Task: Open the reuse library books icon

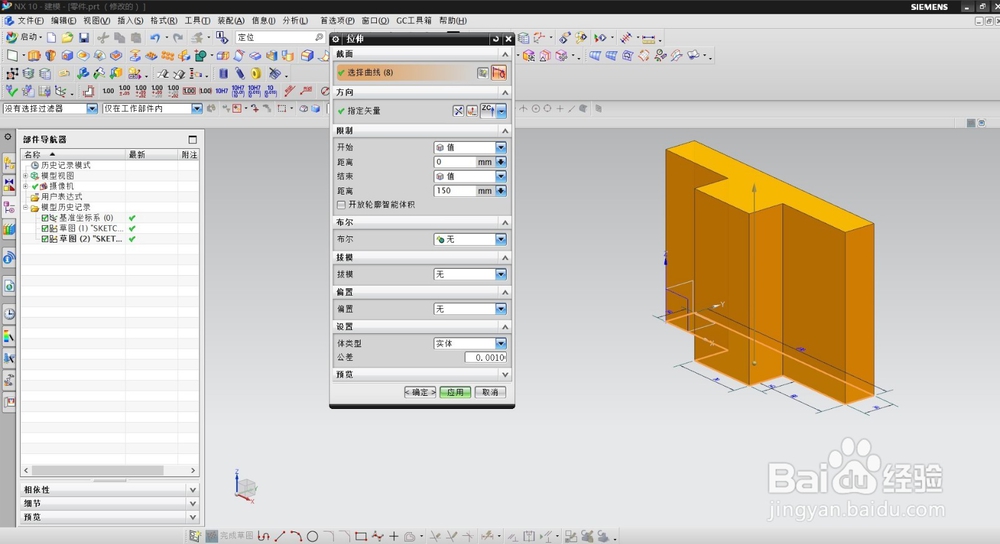Action: [x=9, y=229]
